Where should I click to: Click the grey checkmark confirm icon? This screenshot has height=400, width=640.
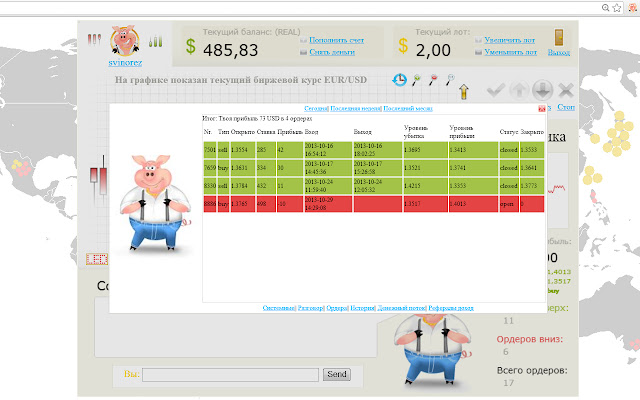[x=494, y=90]
